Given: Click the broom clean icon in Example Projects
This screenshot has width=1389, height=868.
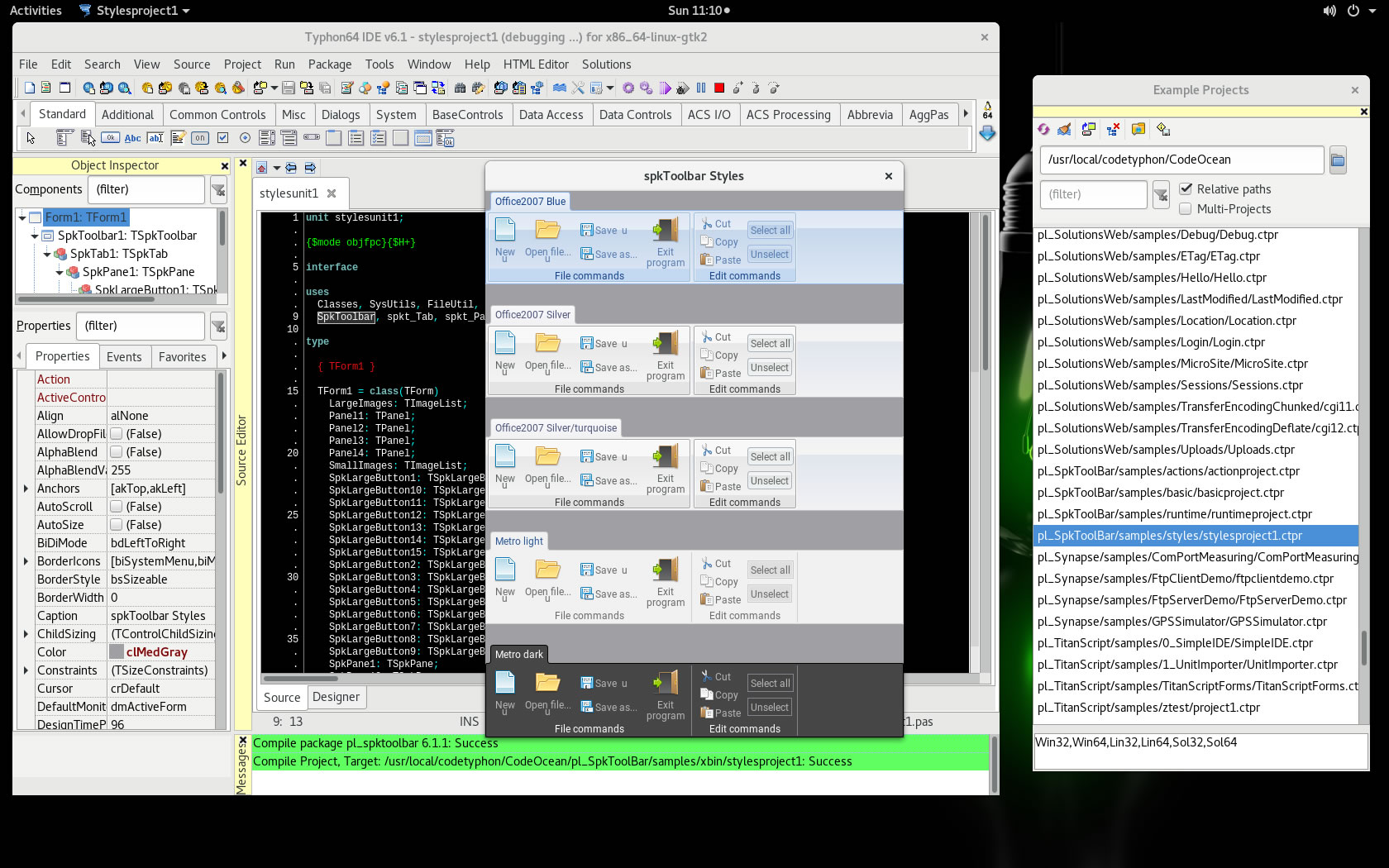Looking at the screenshot, I should (1064, 129).
